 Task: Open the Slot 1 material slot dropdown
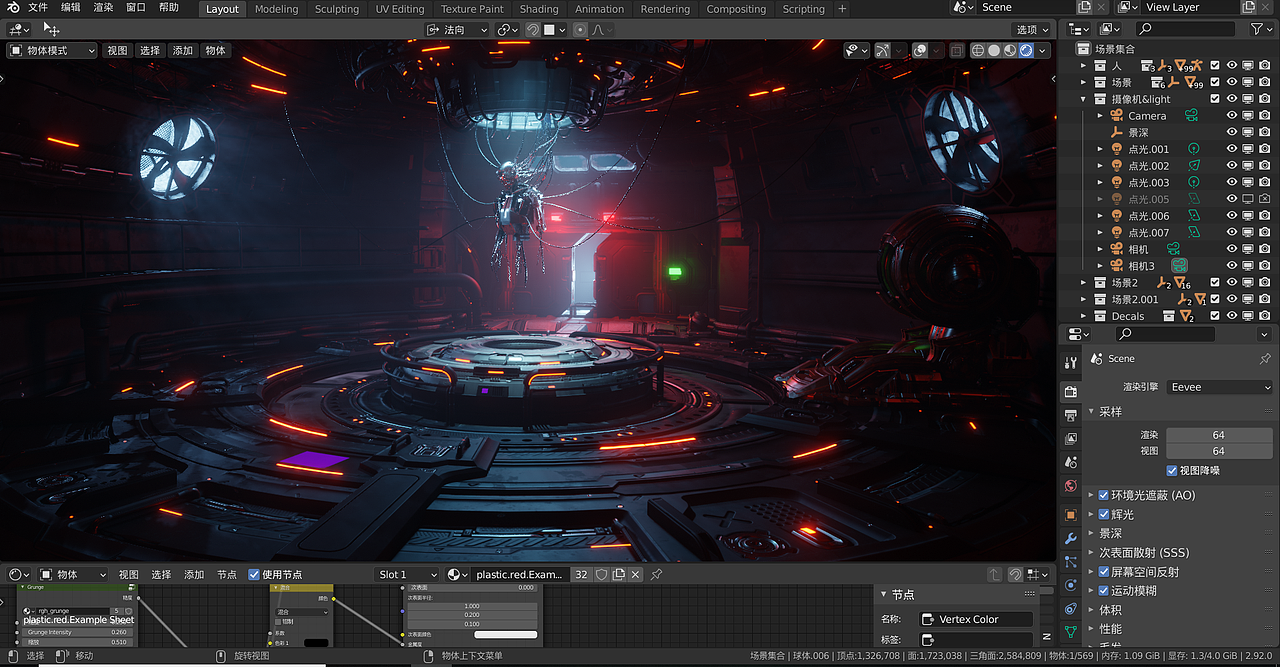tap(406, 574)
